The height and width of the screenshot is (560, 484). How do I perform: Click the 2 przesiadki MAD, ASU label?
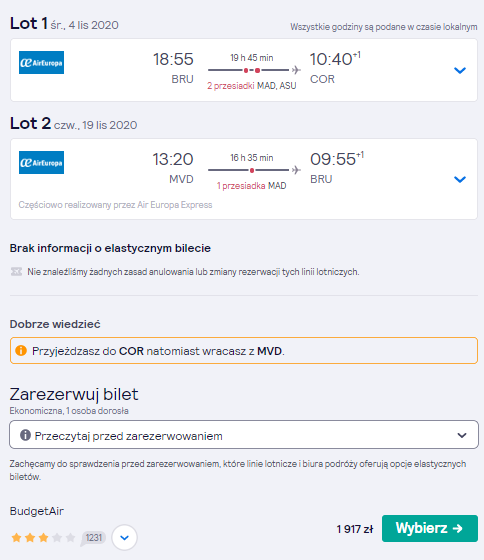[x=252, y=86]
